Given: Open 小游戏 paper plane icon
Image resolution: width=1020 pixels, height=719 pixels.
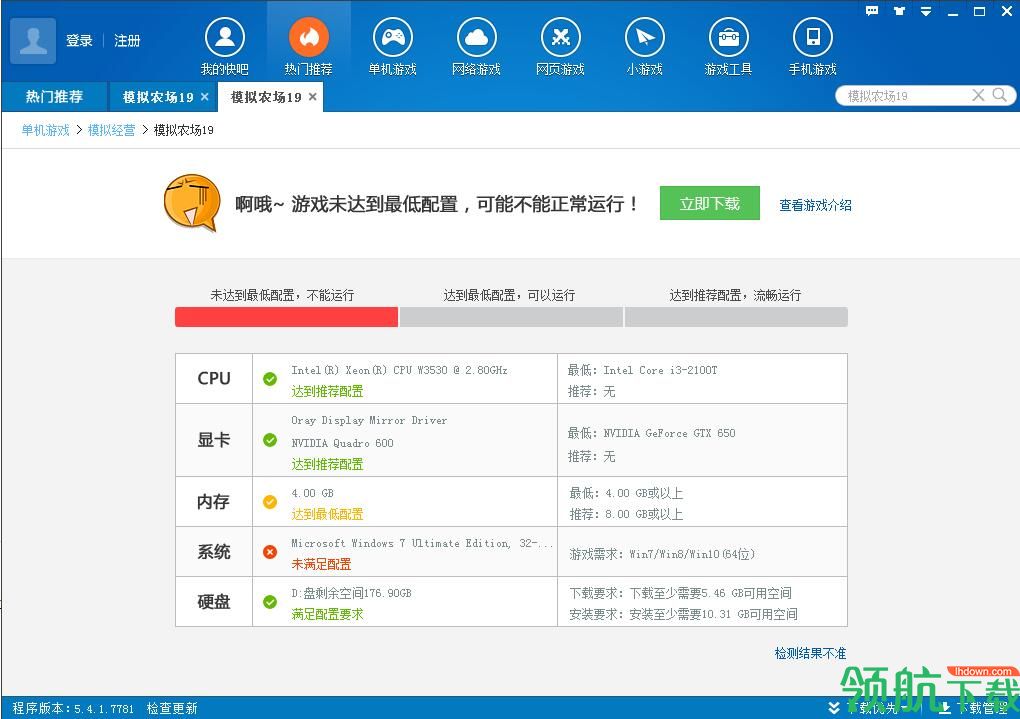Looking at the screenshot, I should coord(644,38).
